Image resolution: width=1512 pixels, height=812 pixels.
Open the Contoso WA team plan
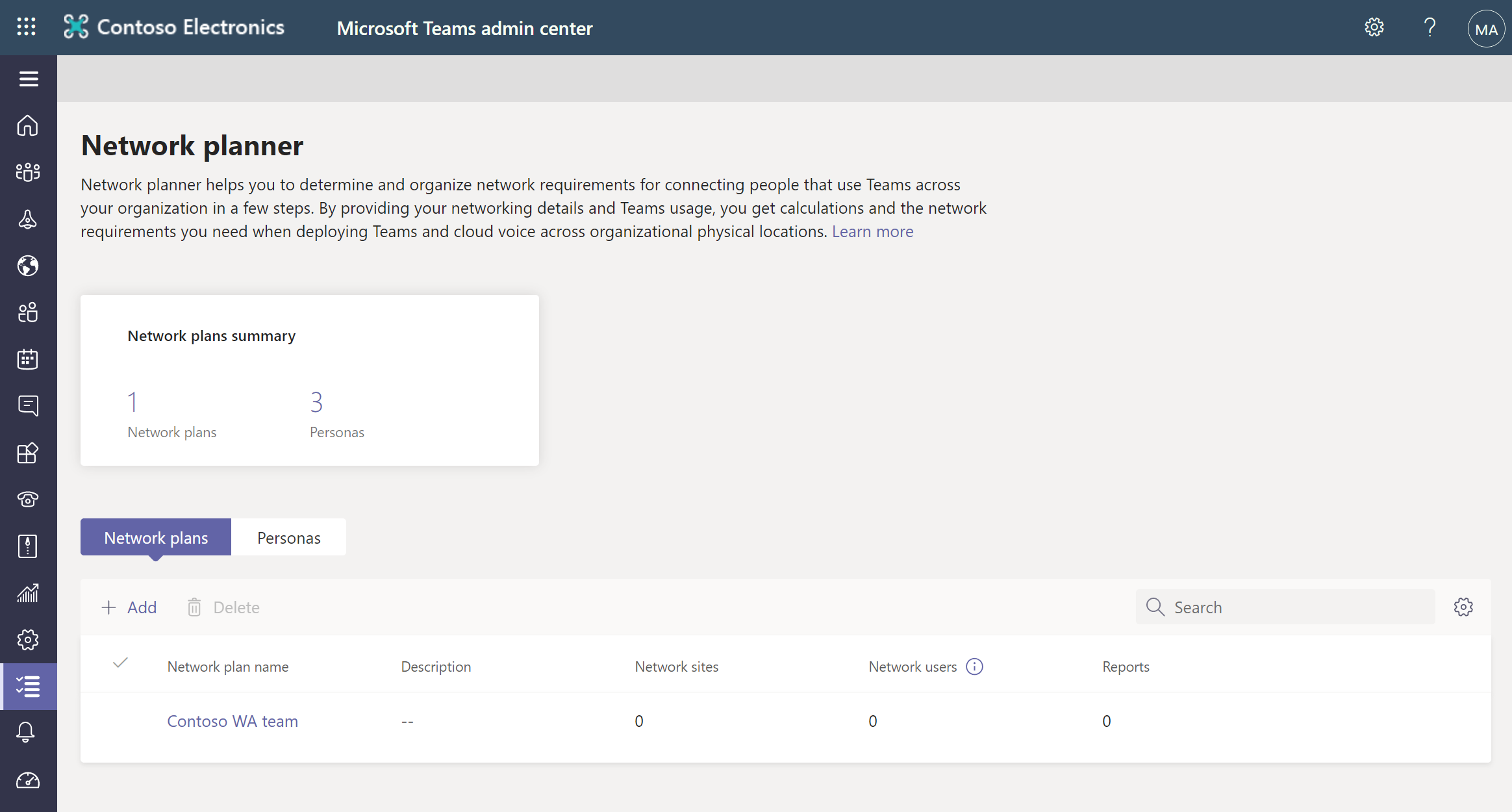tap(233, 721)
